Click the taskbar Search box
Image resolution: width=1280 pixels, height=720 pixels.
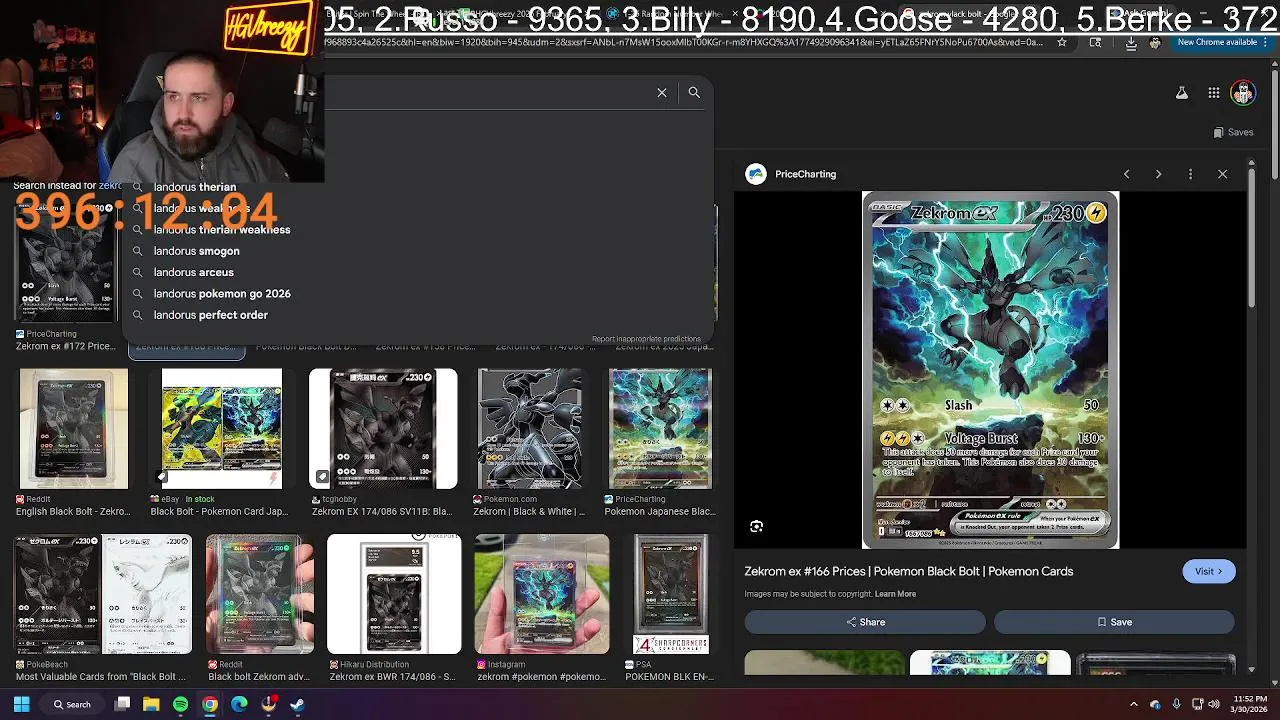point(71,704)
